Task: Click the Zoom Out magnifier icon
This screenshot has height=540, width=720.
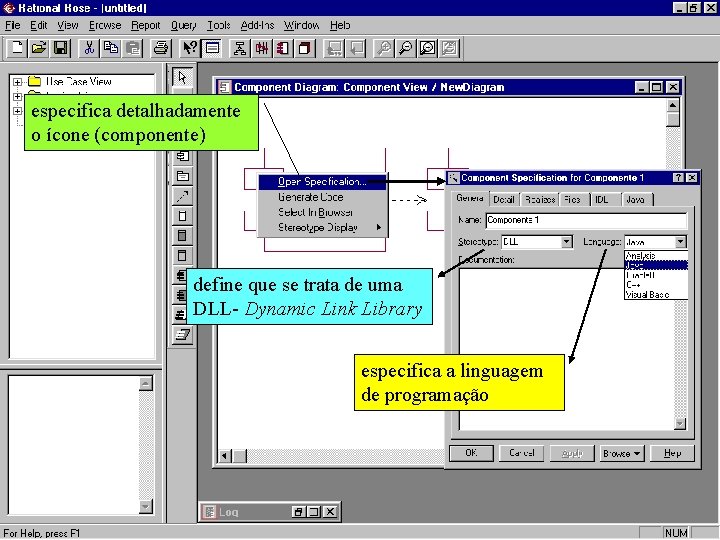Action: click(x=405, y=48)
